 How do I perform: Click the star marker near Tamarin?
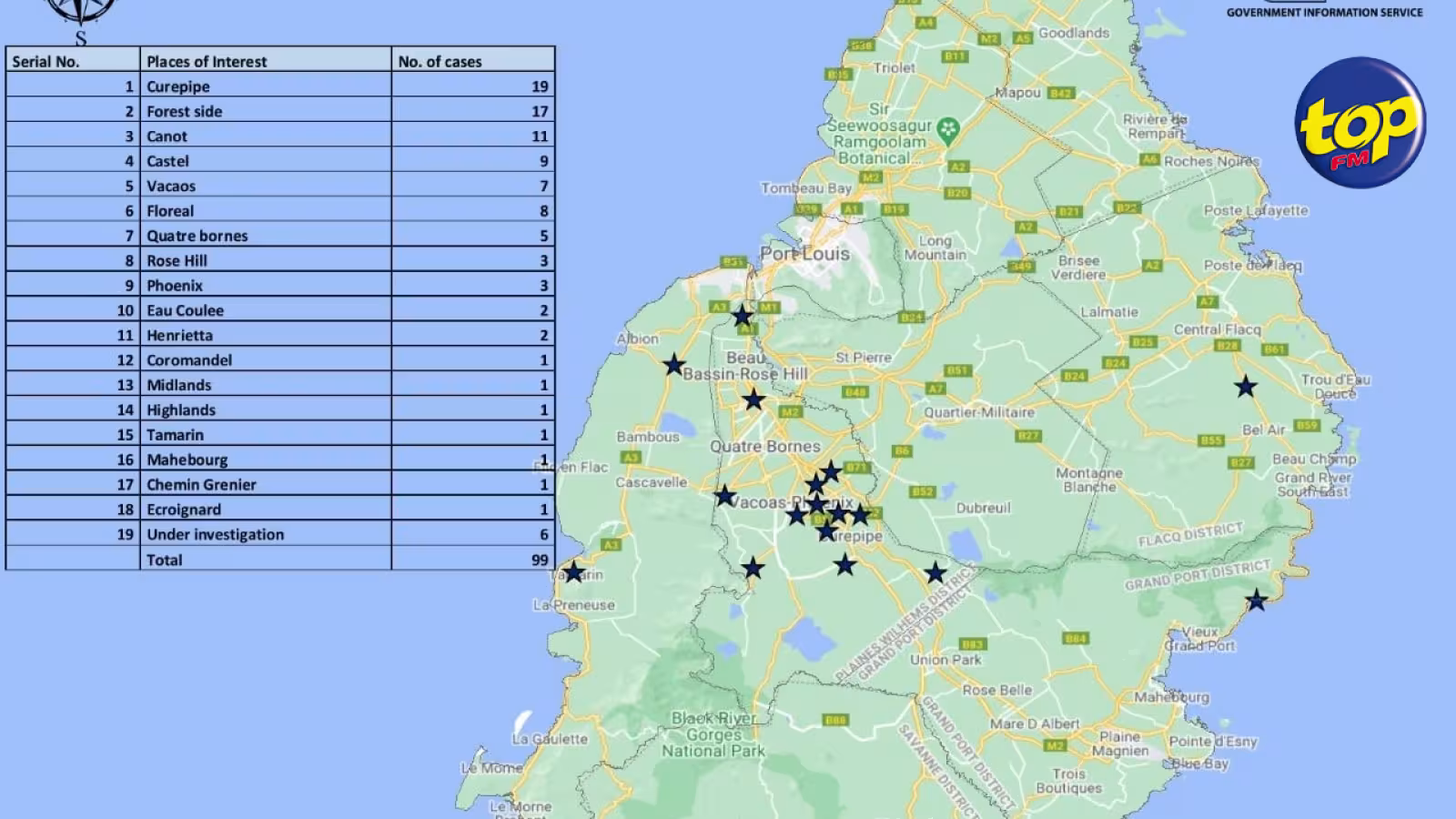573,572
